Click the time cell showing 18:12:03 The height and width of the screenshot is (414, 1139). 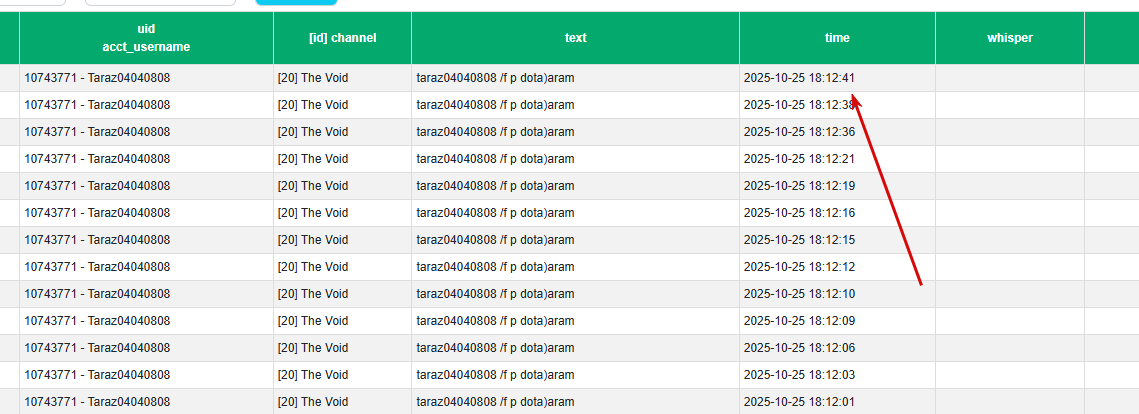(799, 375)
